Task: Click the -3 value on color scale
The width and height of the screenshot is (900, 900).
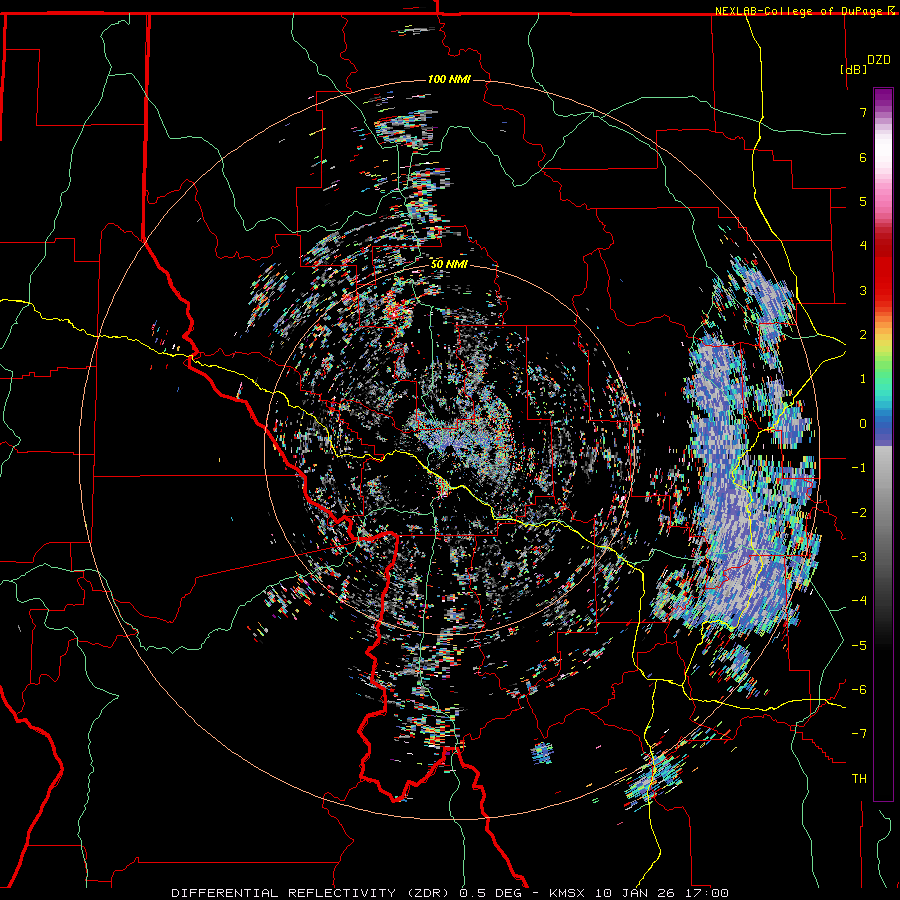Action: pos(859,557)
